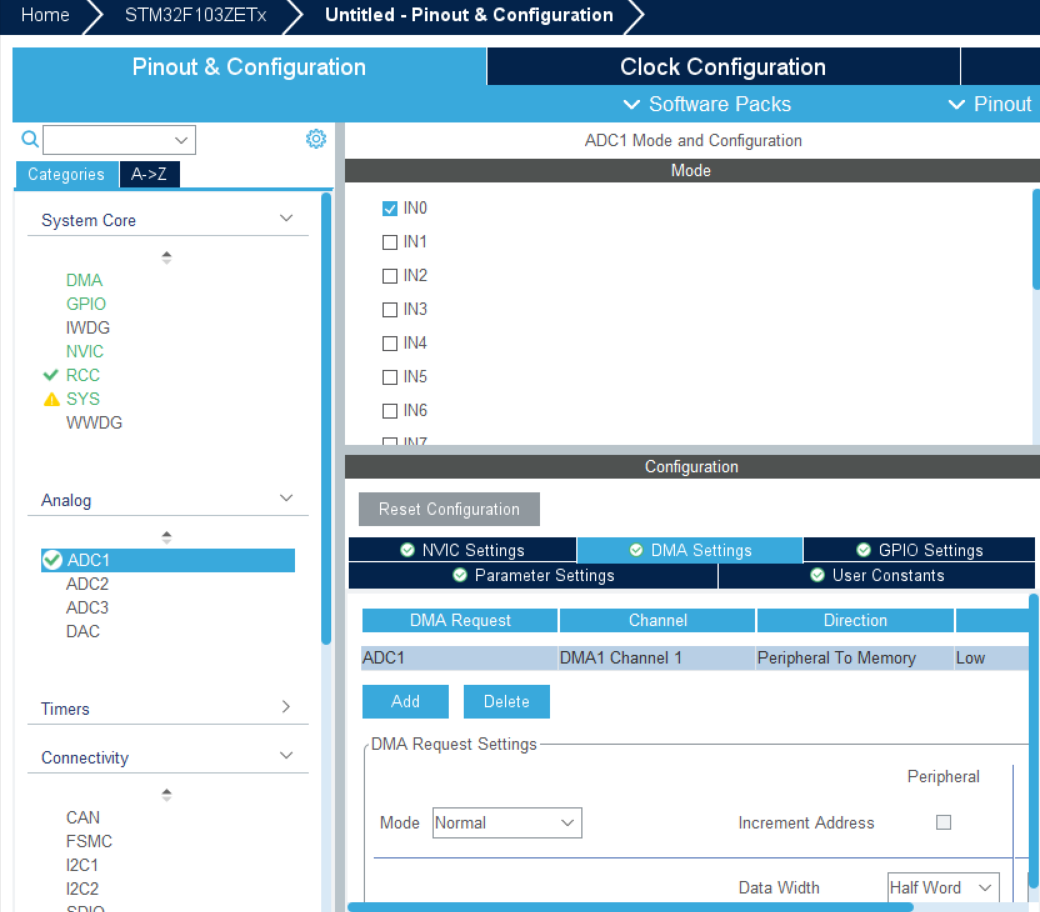Click the DMA1 Channel 1 table cell

pos(657,658)
